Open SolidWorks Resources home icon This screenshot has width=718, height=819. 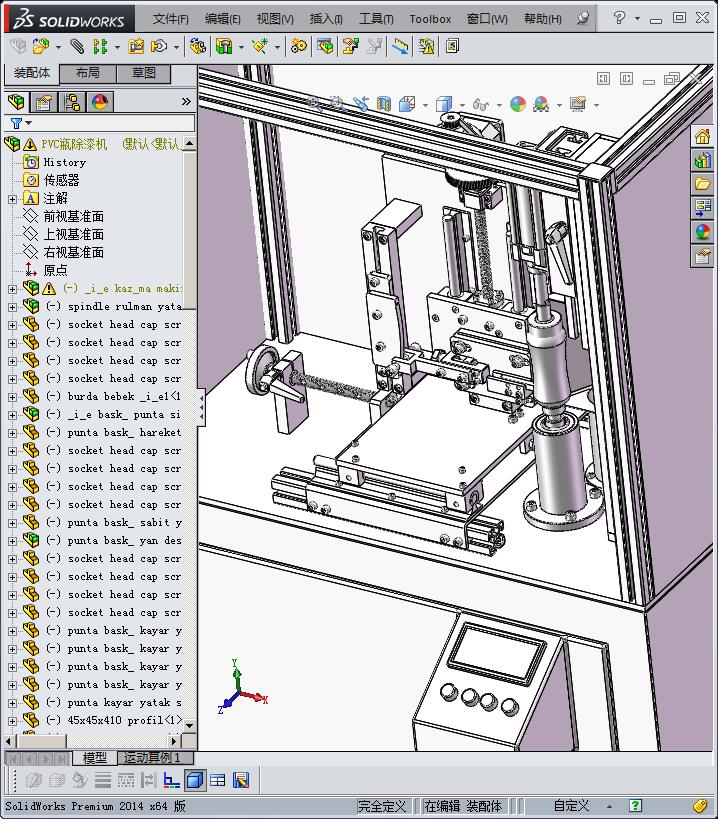click(702, 137)
